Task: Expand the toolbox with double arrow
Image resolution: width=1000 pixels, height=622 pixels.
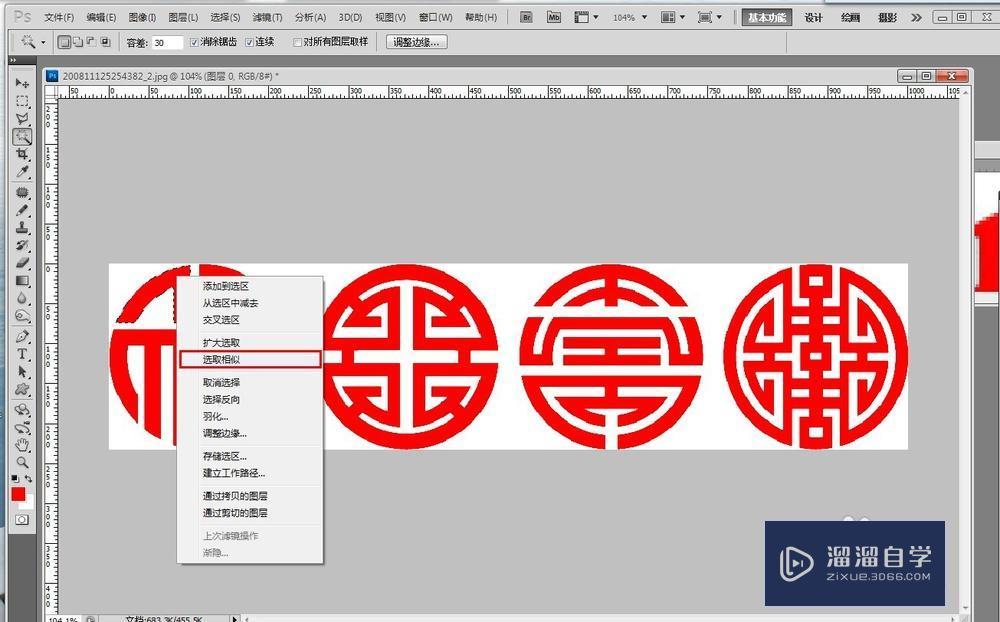Action: [13, 61]
